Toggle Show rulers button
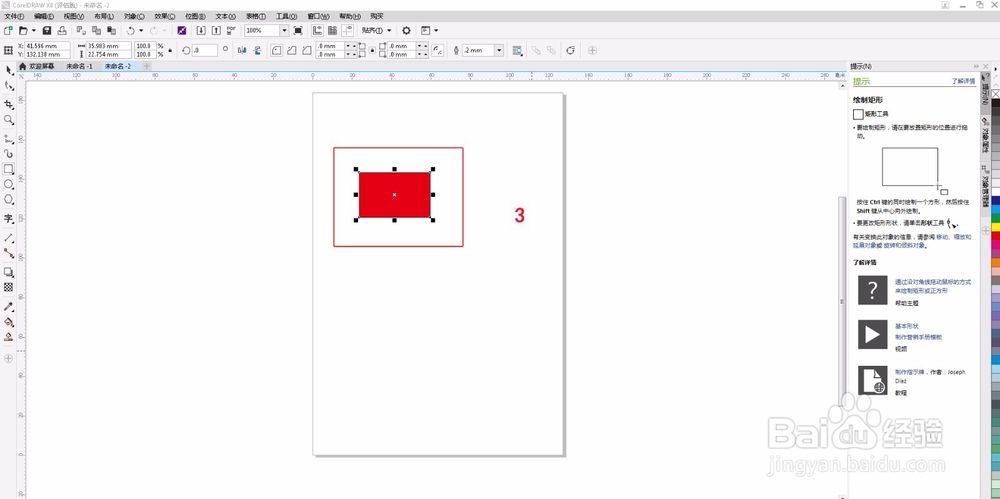 (x=317, y=30)
